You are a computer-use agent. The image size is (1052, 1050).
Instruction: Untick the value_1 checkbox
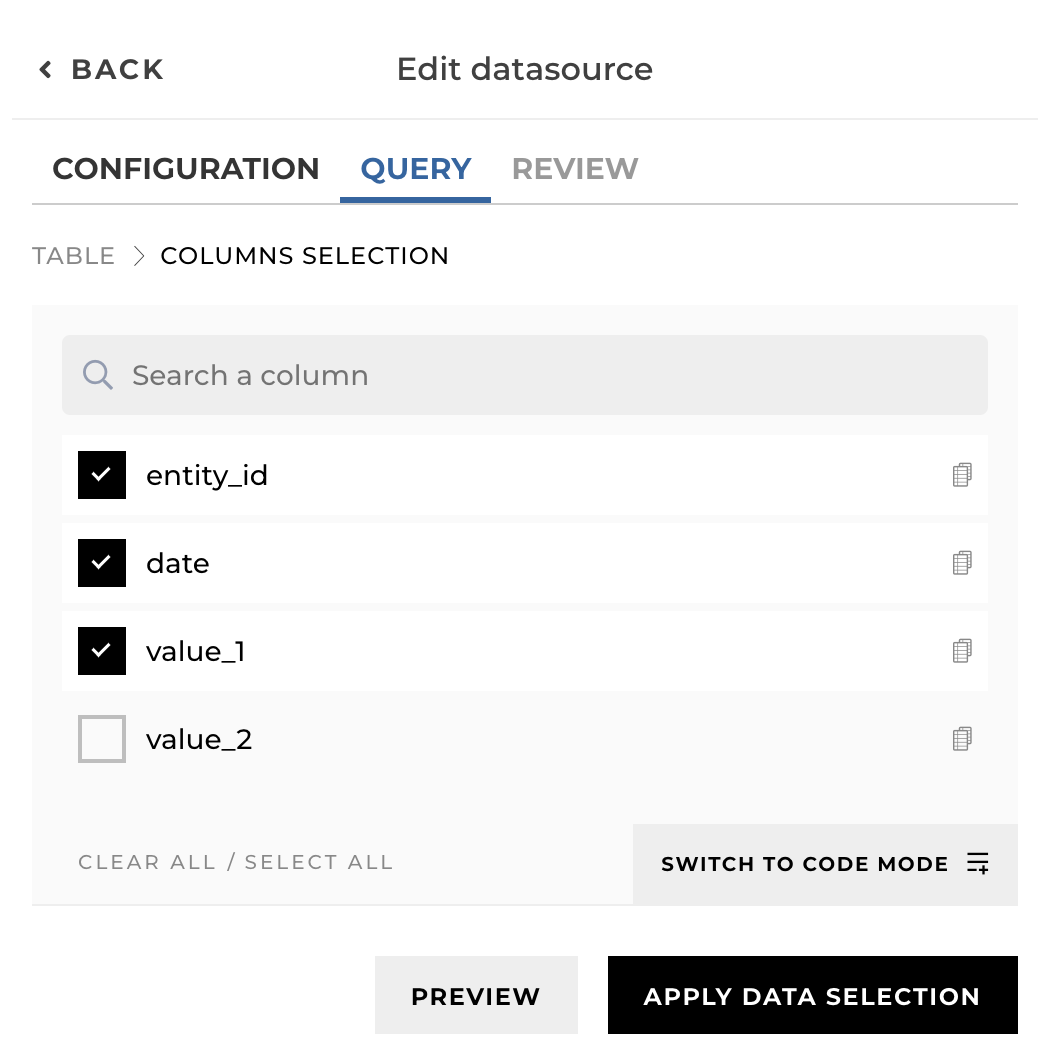(102, 651)
